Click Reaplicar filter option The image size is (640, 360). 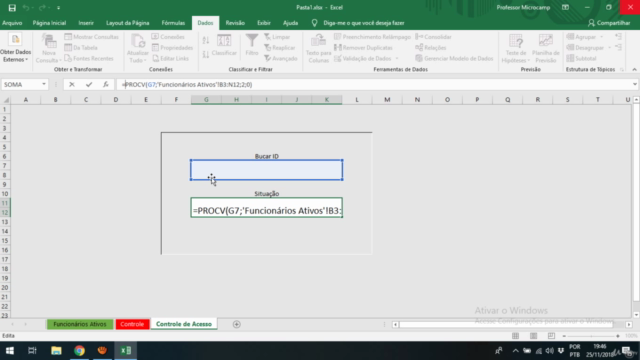(x=280, y=48)
